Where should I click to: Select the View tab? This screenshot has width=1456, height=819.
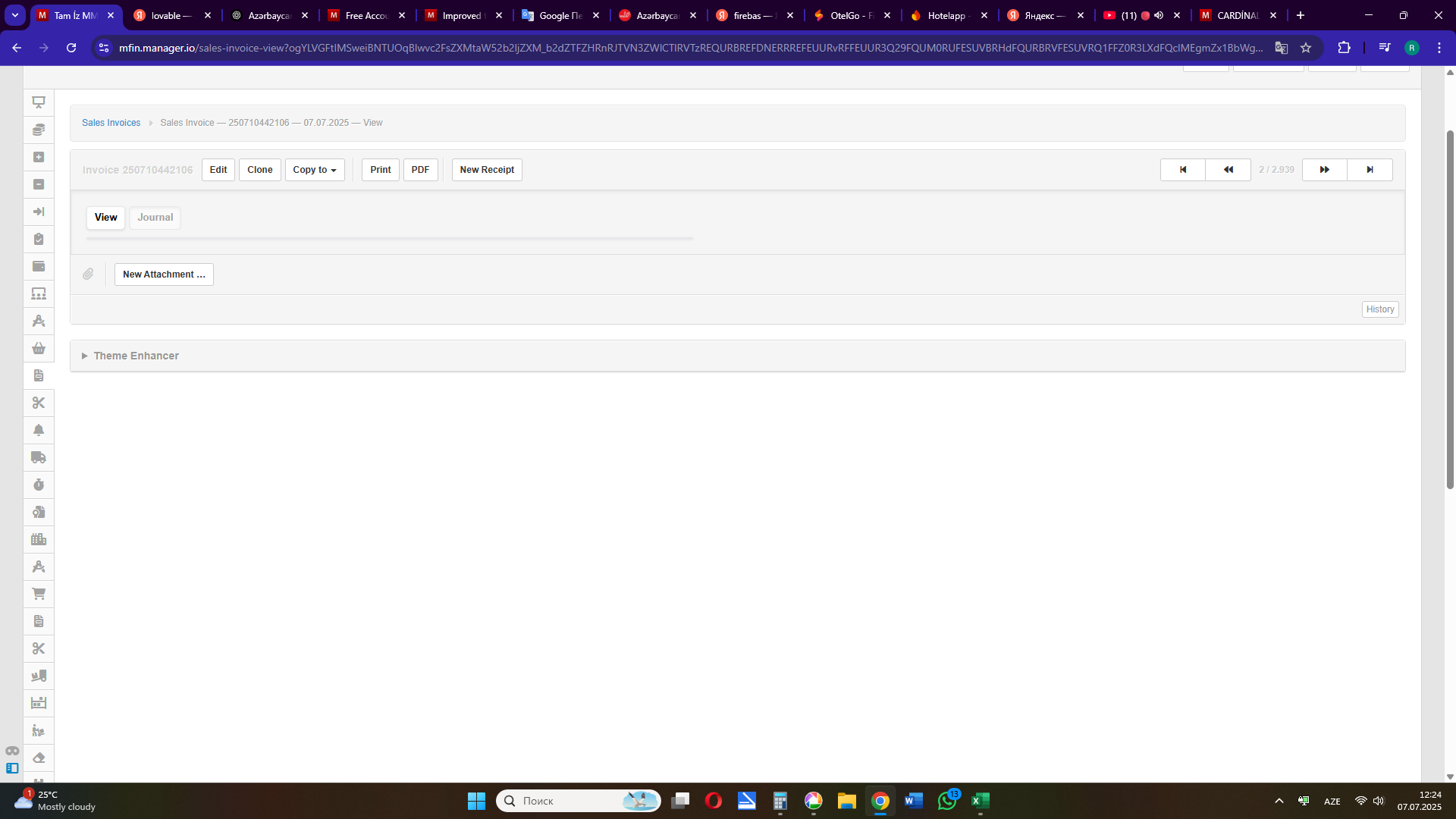point(105,218)
